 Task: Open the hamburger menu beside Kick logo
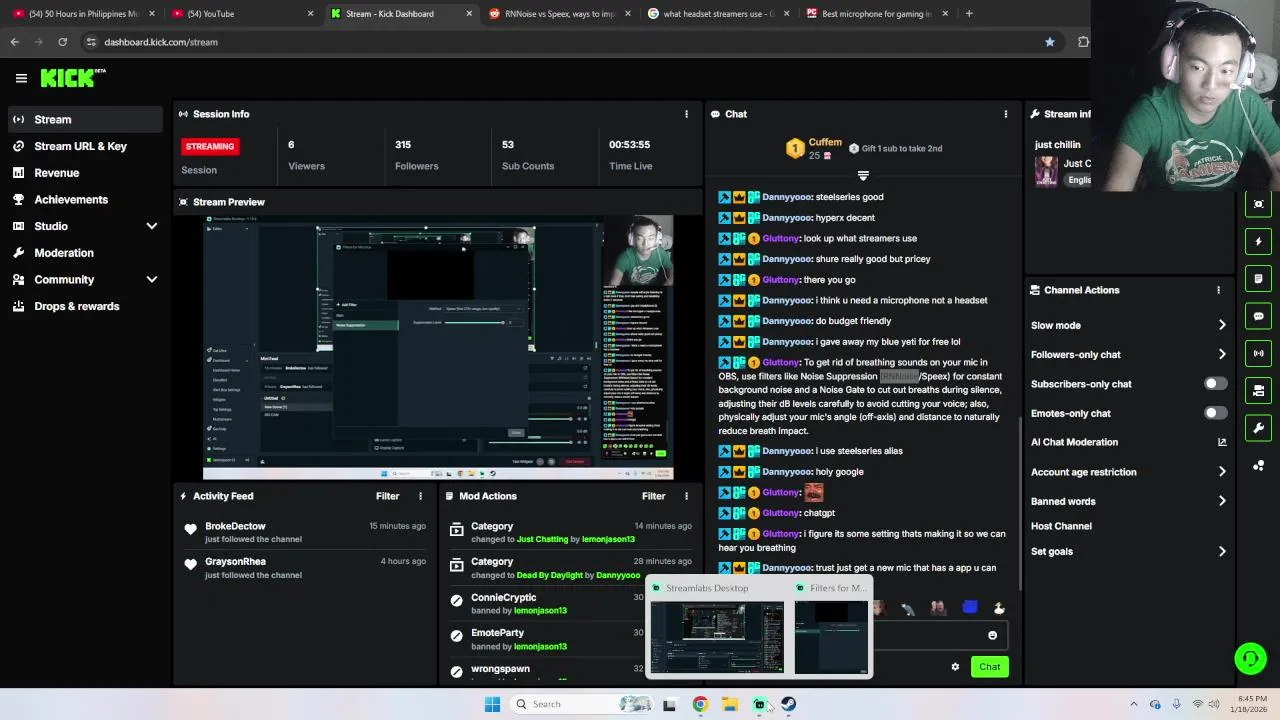pos(21,78)
